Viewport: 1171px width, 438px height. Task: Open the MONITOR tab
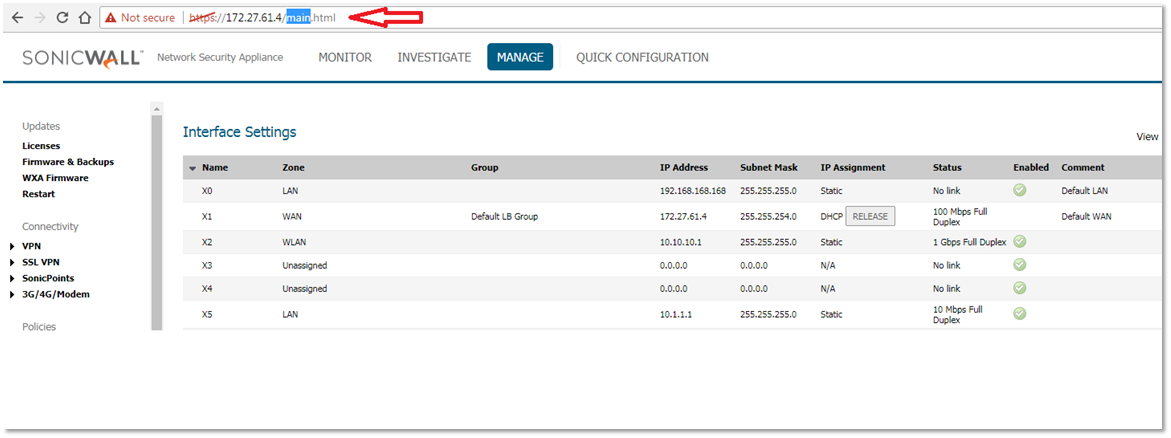[x=345, y=58]
